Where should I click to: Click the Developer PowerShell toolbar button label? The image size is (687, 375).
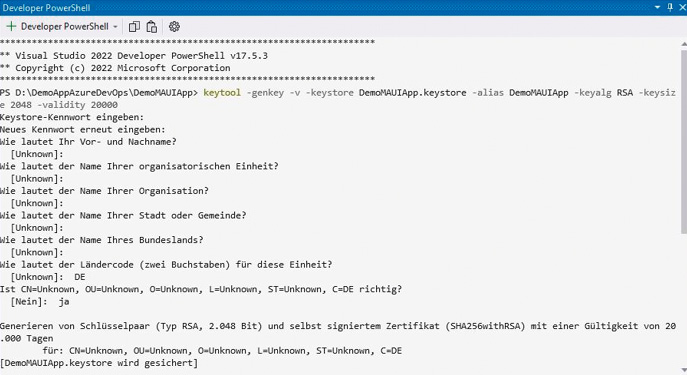[x=64, y=27]
